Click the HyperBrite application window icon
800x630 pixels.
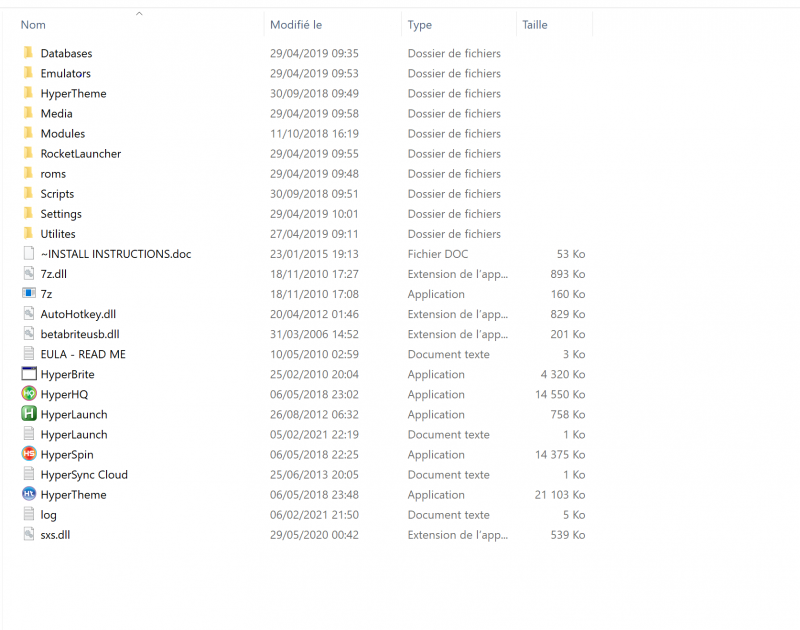tap(29, 374)
